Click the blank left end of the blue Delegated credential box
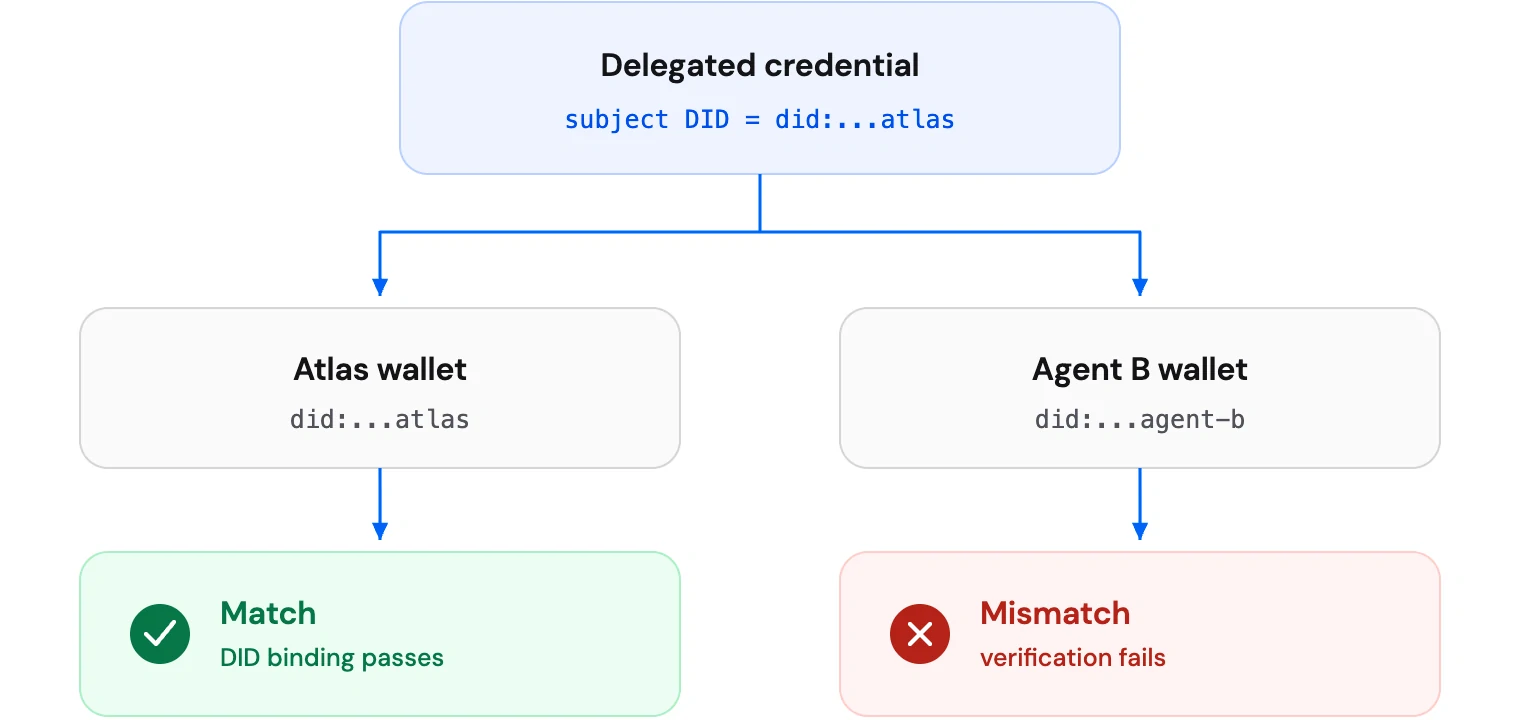1520x720 pixels. tap(480, 88)
